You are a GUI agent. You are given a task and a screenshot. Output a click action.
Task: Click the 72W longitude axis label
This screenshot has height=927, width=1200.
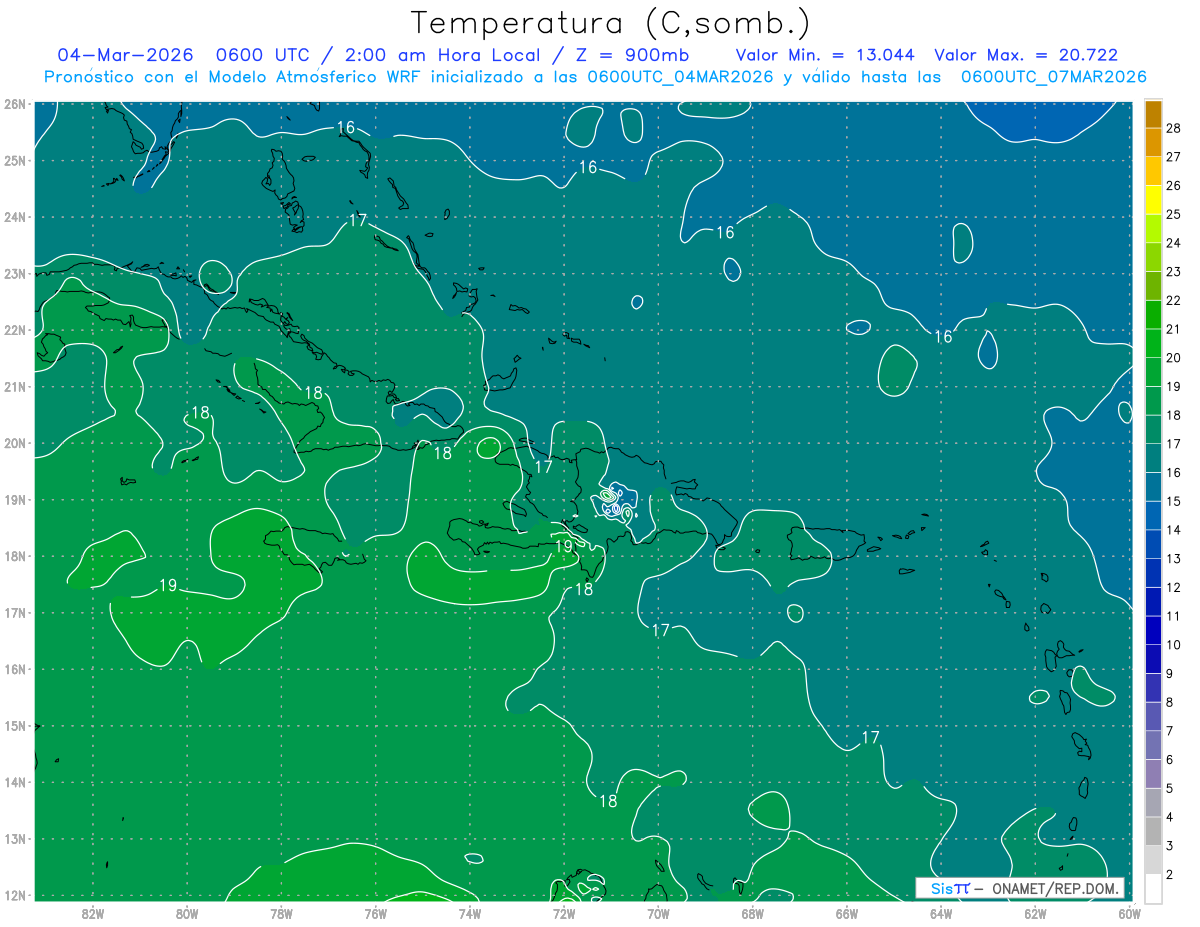click(564, 912)
